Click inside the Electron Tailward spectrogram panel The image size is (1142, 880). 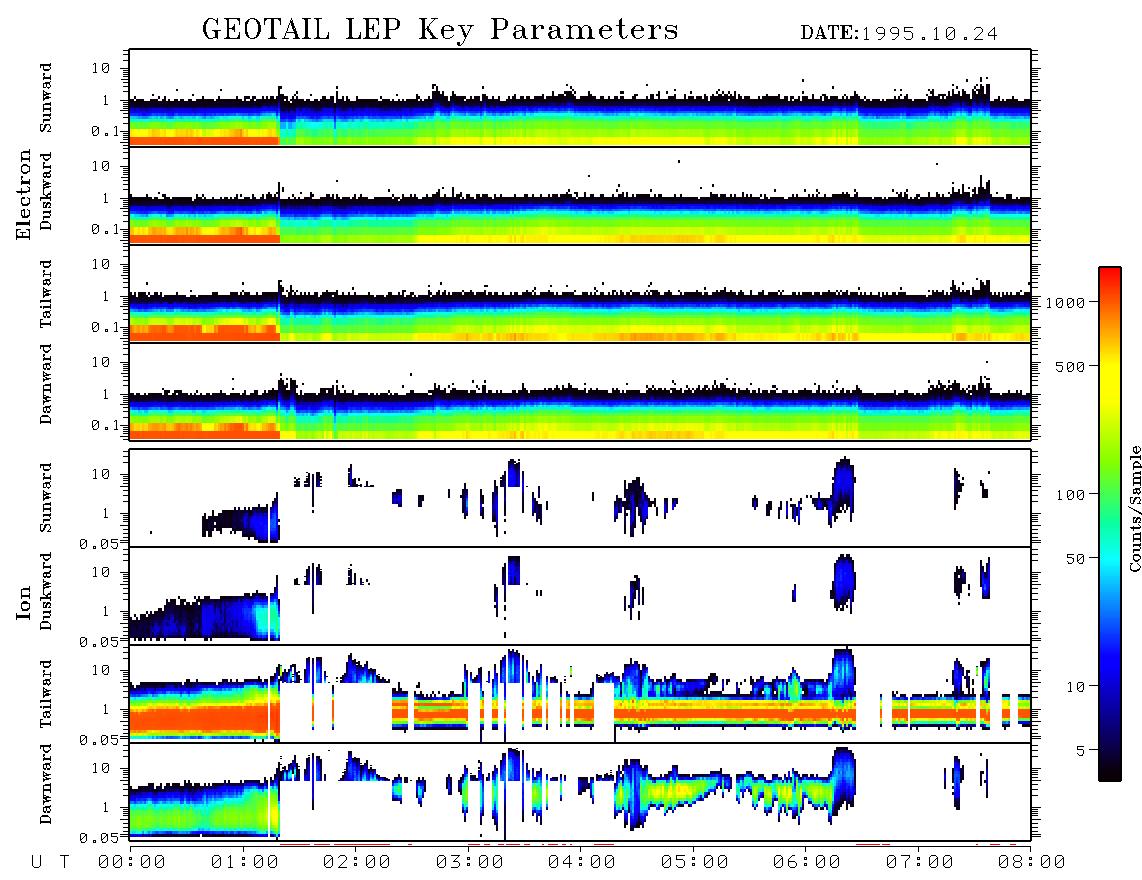(580, 294)
